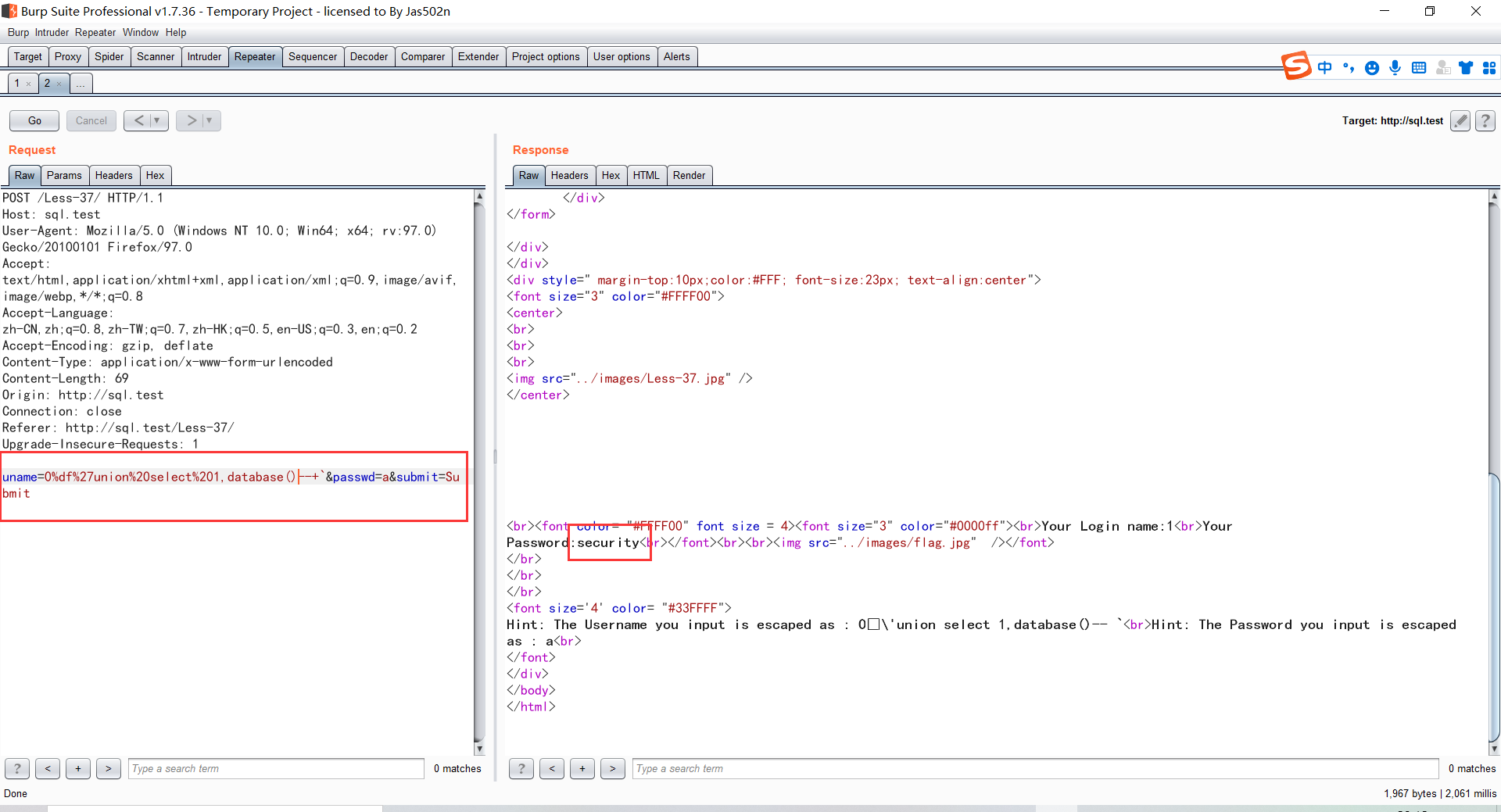This screenshot has height=812, width=1501.
Task: Close Repeater tab 1 with its x
Action: pos(28,84)
